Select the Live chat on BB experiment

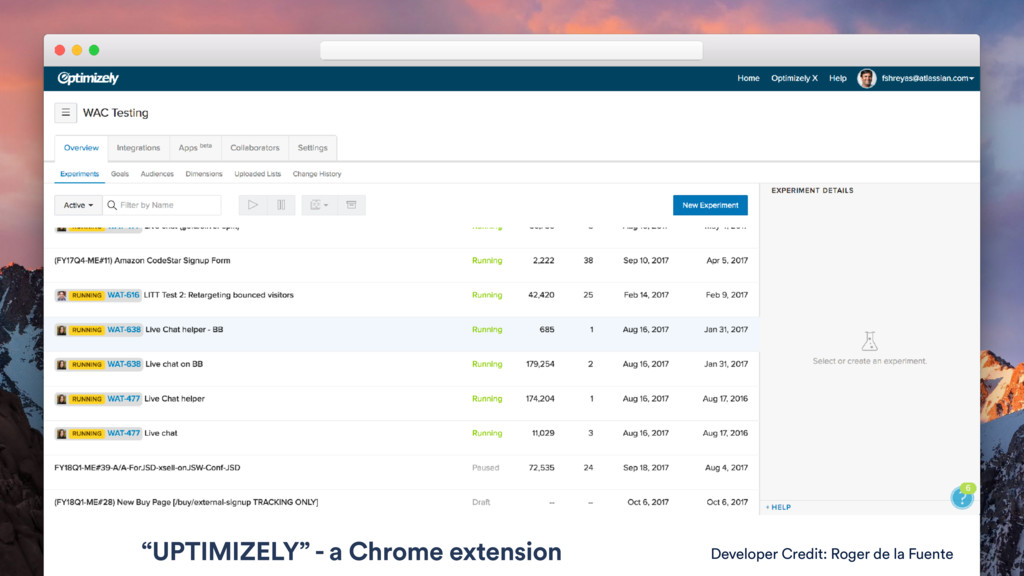pos(174,364)
